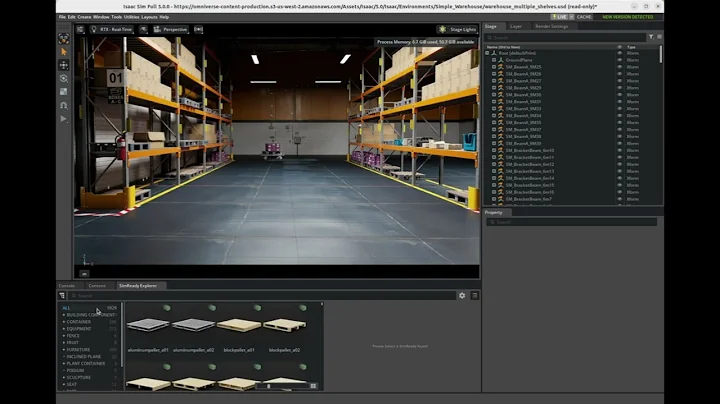Activate the Rotate tool in left toolbar
The height and width of the screenshot is (404, 720).
click(x=64, y=79)
